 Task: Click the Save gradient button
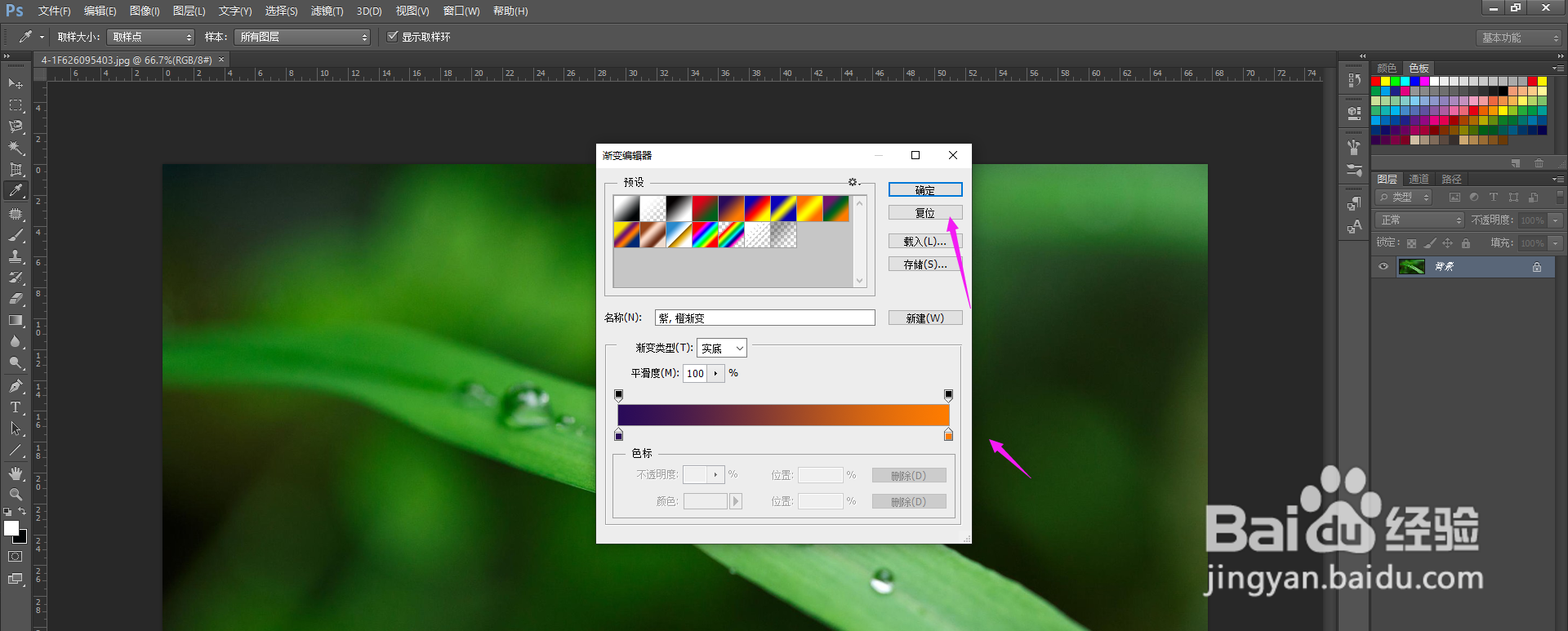(x=925, y=264)
